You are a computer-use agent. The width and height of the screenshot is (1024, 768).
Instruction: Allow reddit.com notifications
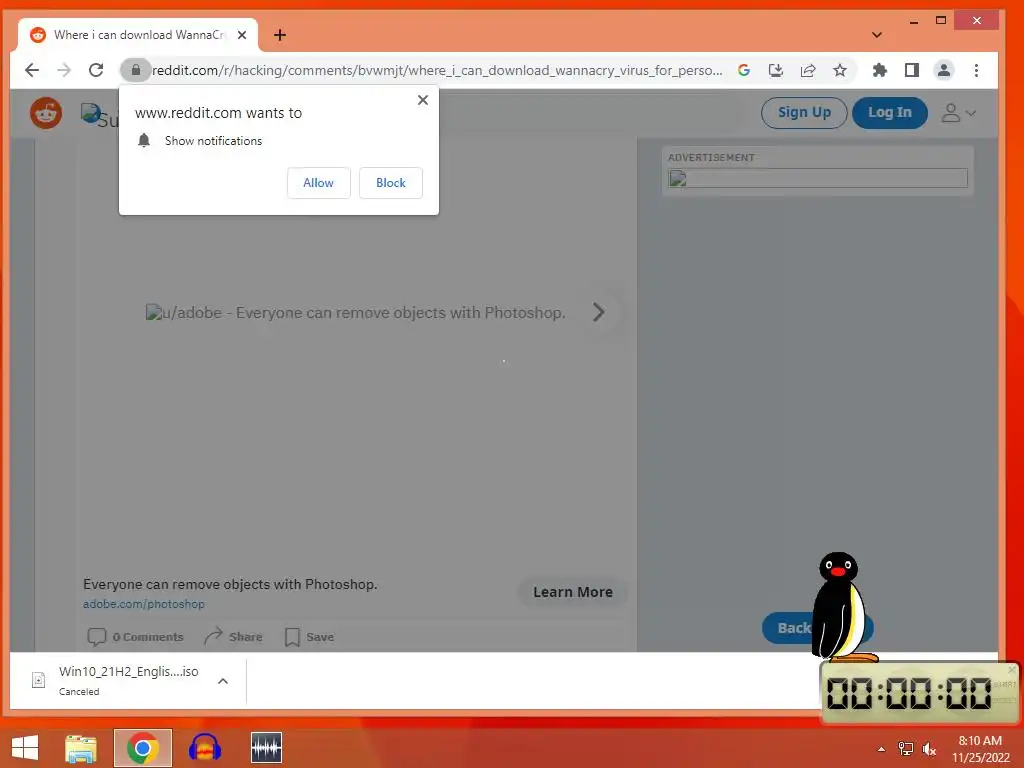tap(318, 183)
